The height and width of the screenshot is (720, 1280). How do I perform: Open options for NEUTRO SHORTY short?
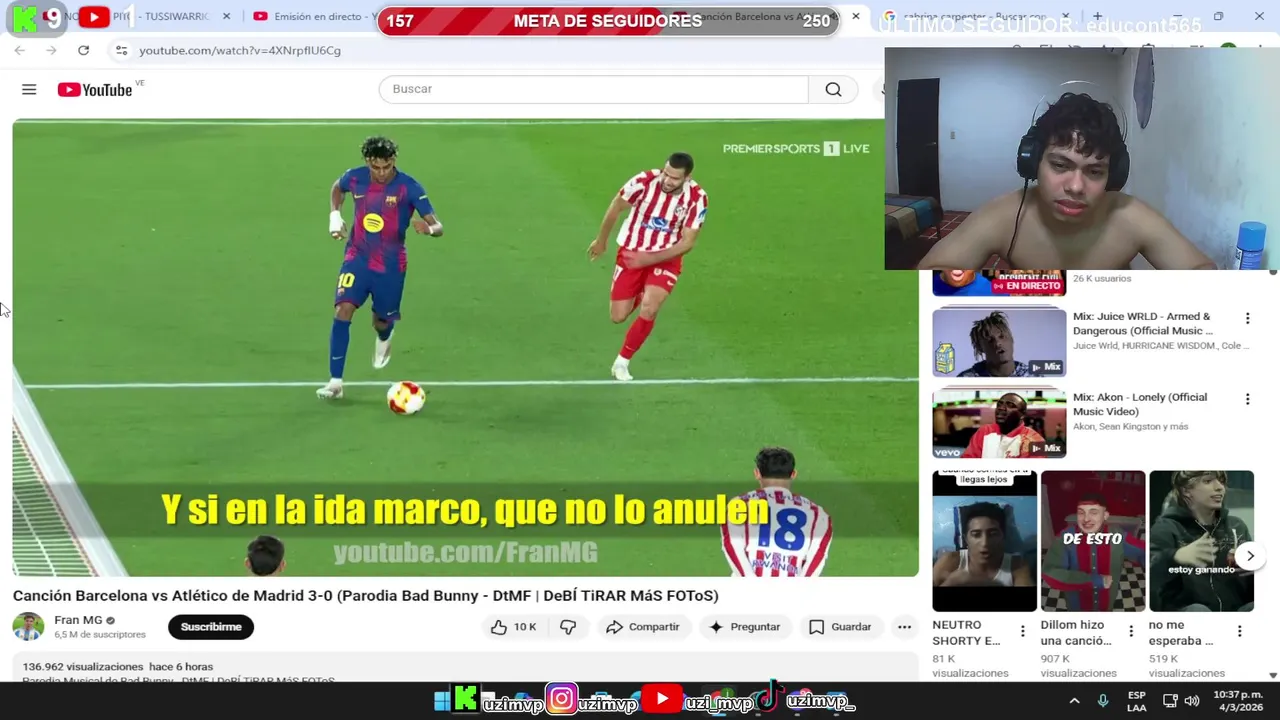click(1022, 631)
